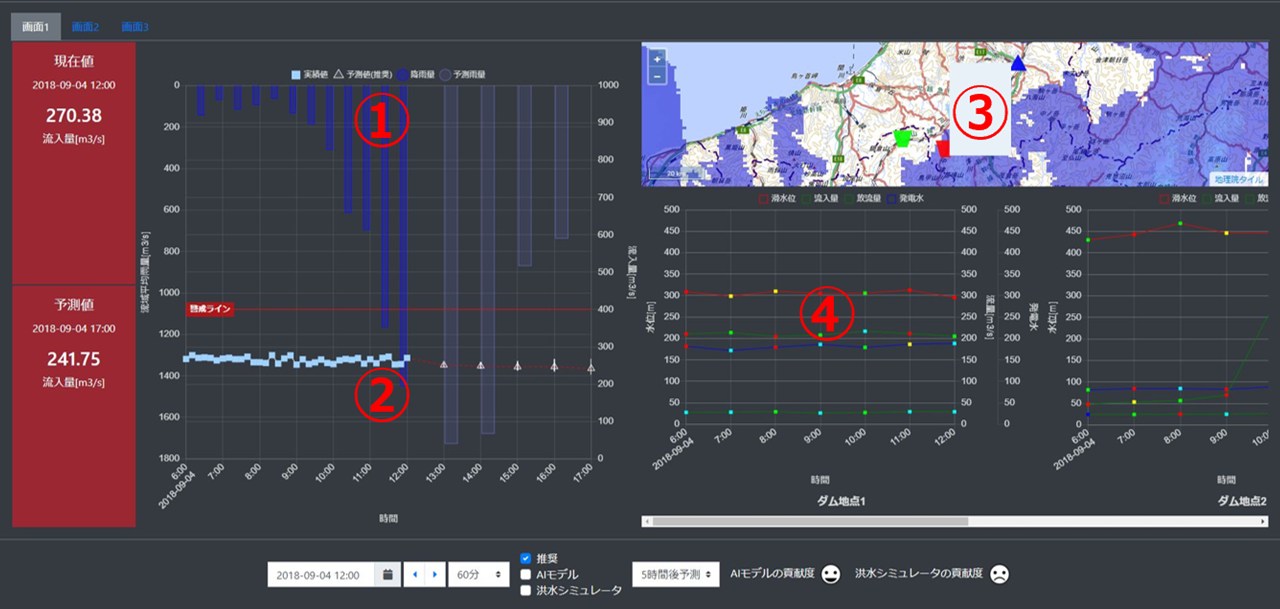Enable the AIモデル checkbox
The width and height of the screenshot is (1280, 609).
[x=526, y=574]
